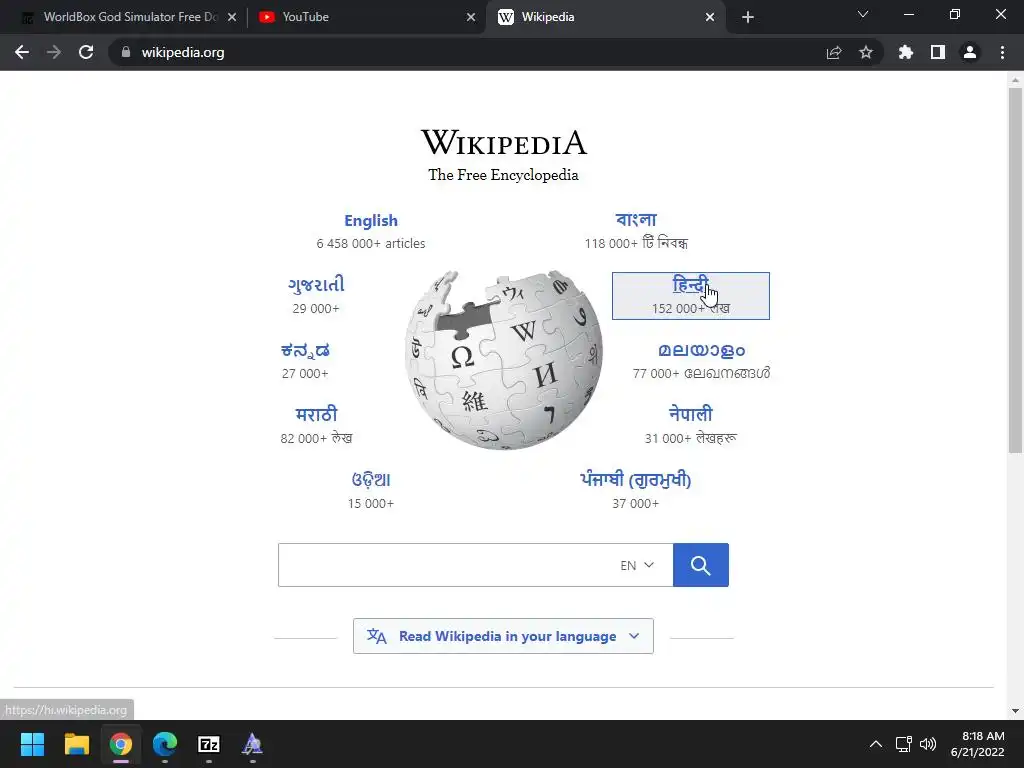The height and width of the screenshot is (768, 1024).
Task: Expand Read Wikipedia in your language
Action: point(504,636)
